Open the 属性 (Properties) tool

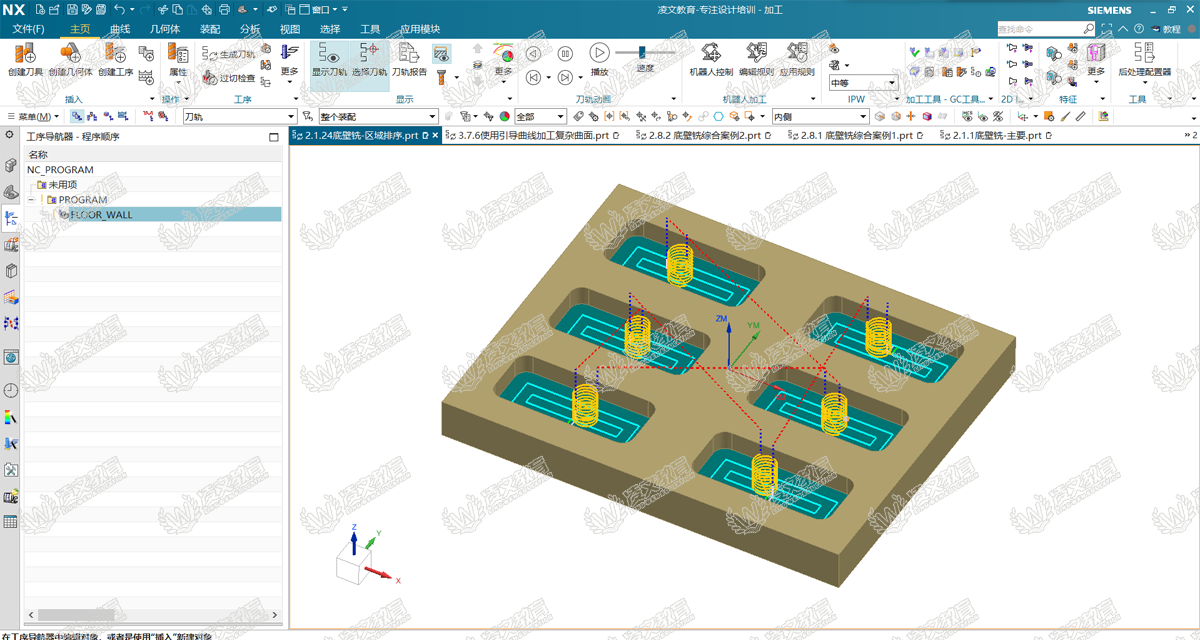pyautogui.click(x=178, y=59)
